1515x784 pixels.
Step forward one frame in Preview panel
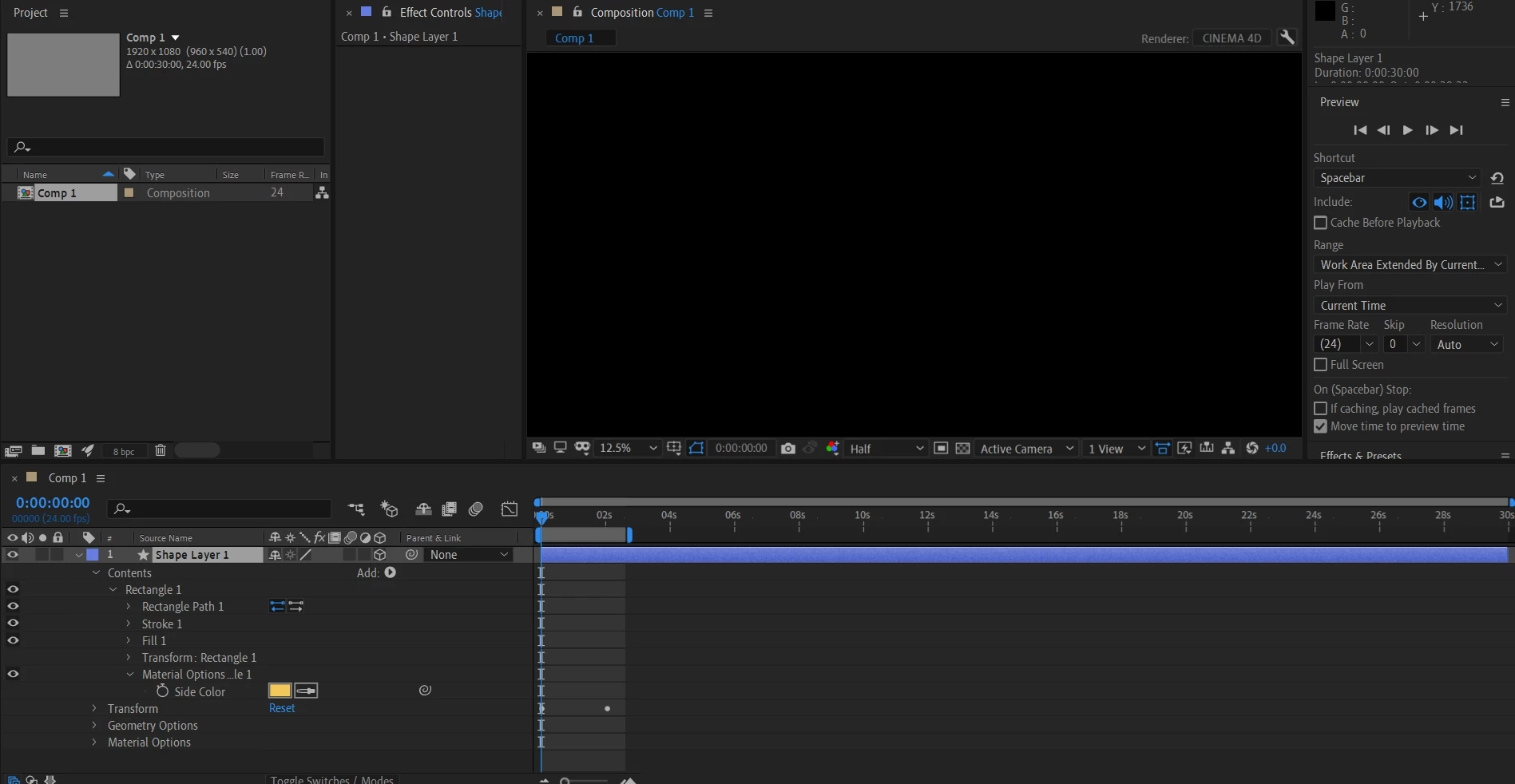[1432, 130]
